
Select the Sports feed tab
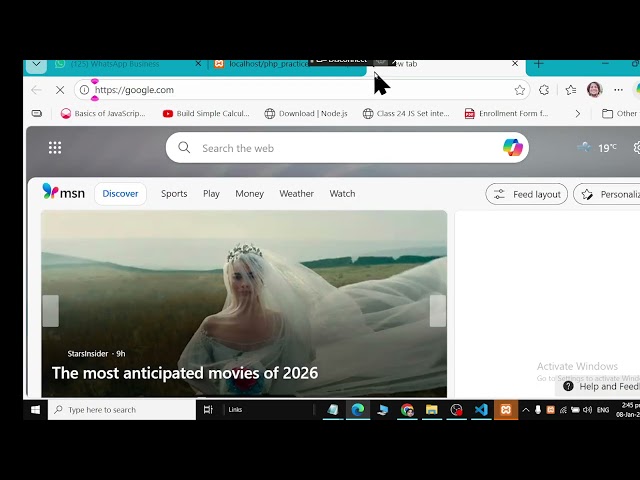tap(174, 194)
